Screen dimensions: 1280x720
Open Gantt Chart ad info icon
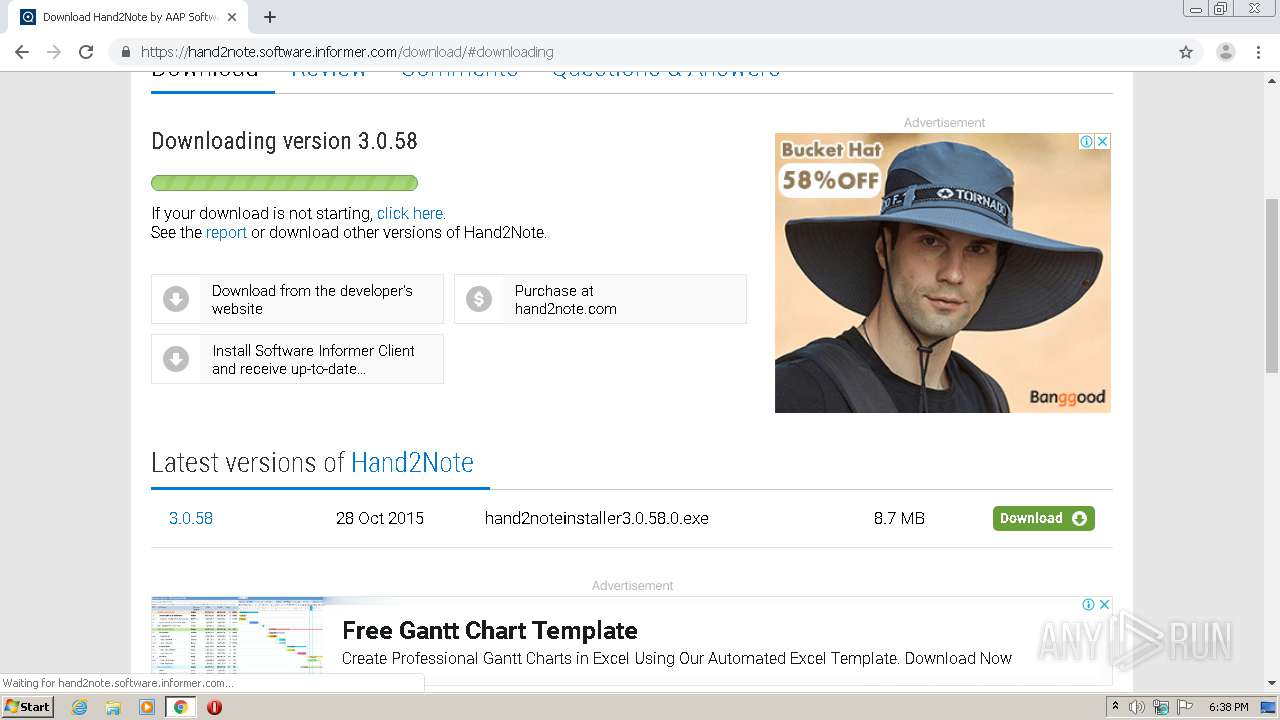[x=1088, y=605]
